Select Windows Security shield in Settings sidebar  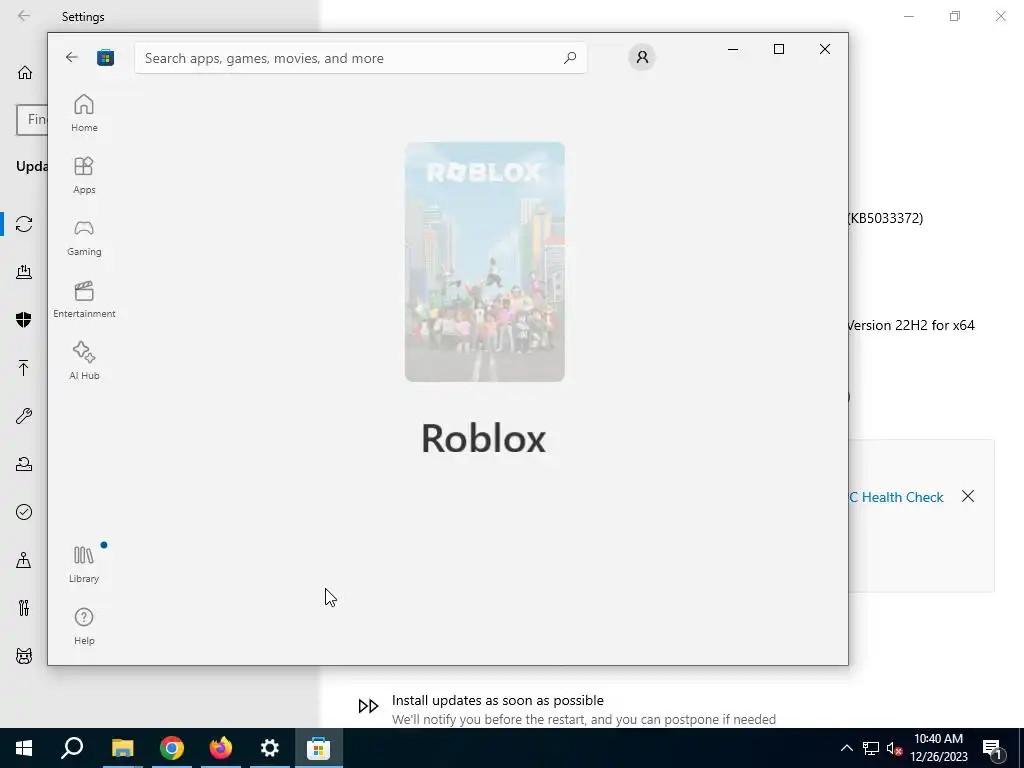24,319
